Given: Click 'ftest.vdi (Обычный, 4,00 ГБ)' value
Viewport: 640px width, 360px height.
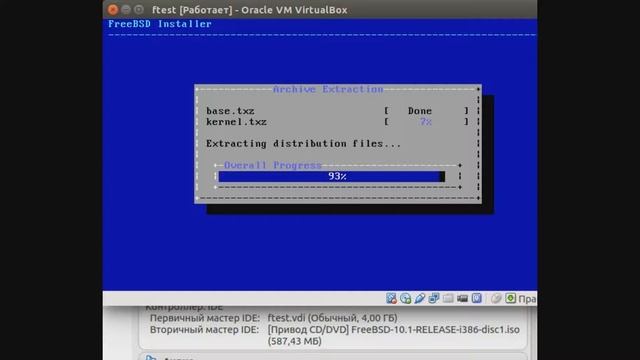Looking at the screenshot, I should click(x=333, y=318).
